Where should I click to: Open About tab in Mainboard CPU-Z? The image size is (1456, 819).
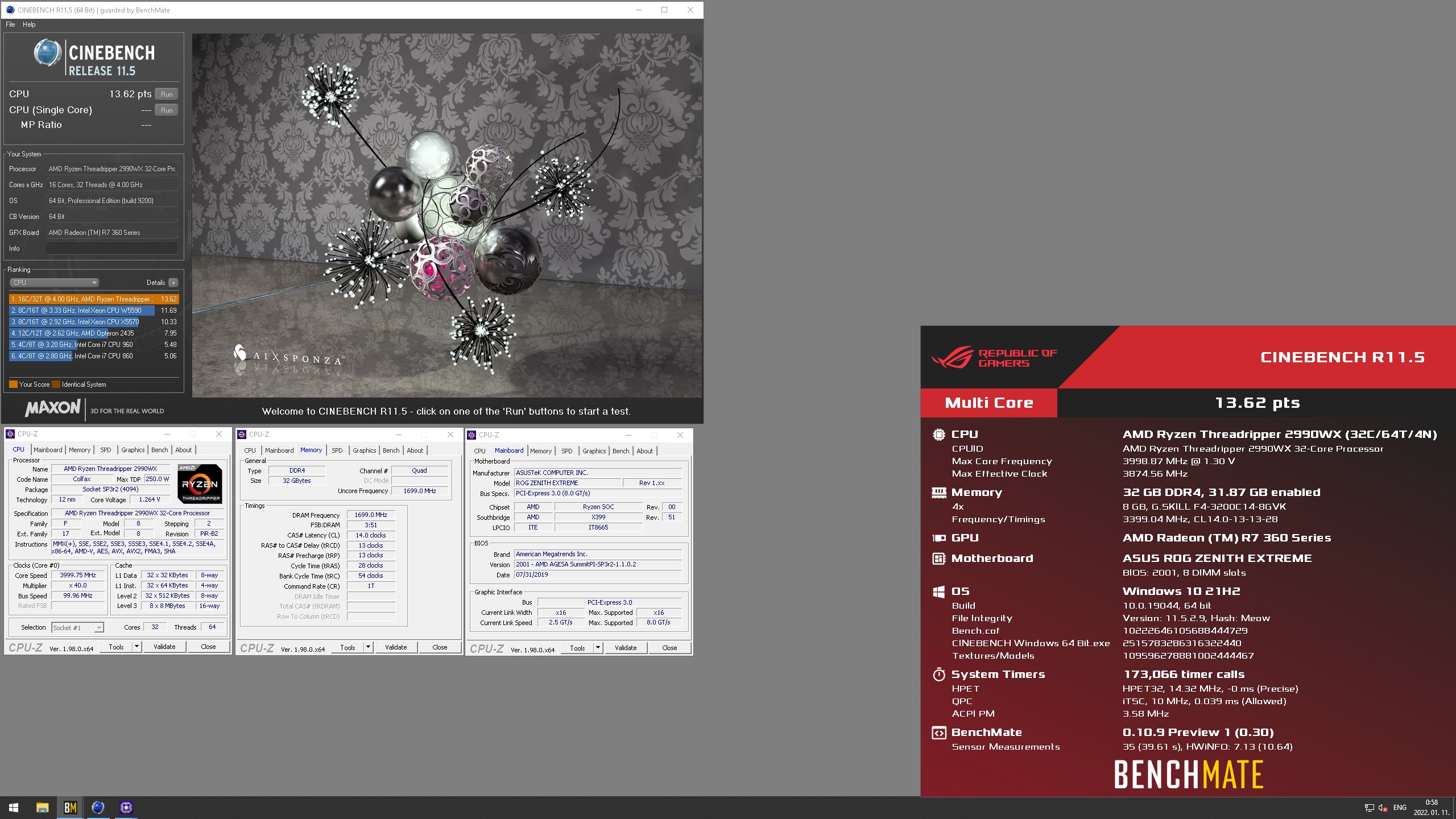(x=645, y=451)
